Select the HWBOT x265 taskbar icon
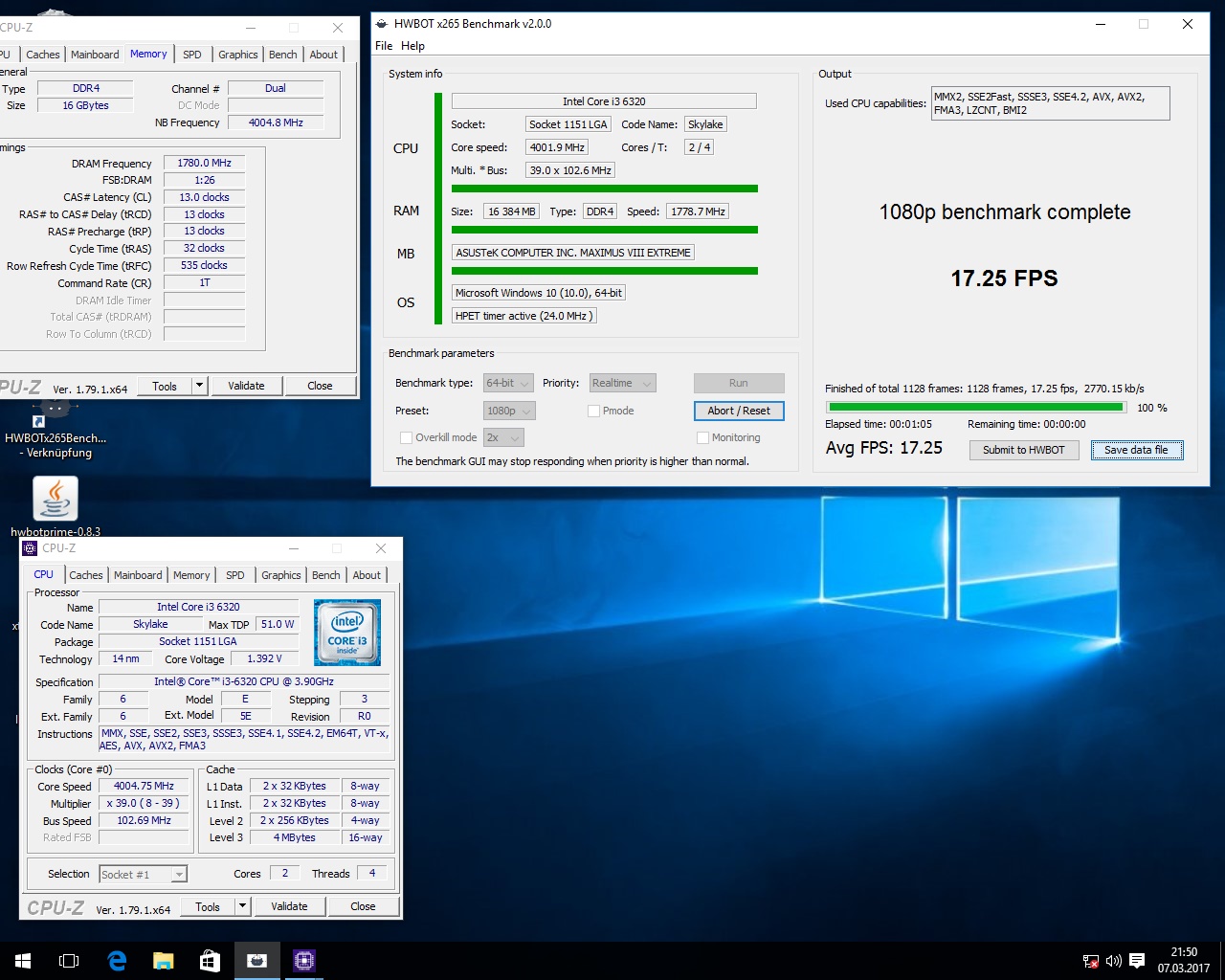 coord(256,961)
